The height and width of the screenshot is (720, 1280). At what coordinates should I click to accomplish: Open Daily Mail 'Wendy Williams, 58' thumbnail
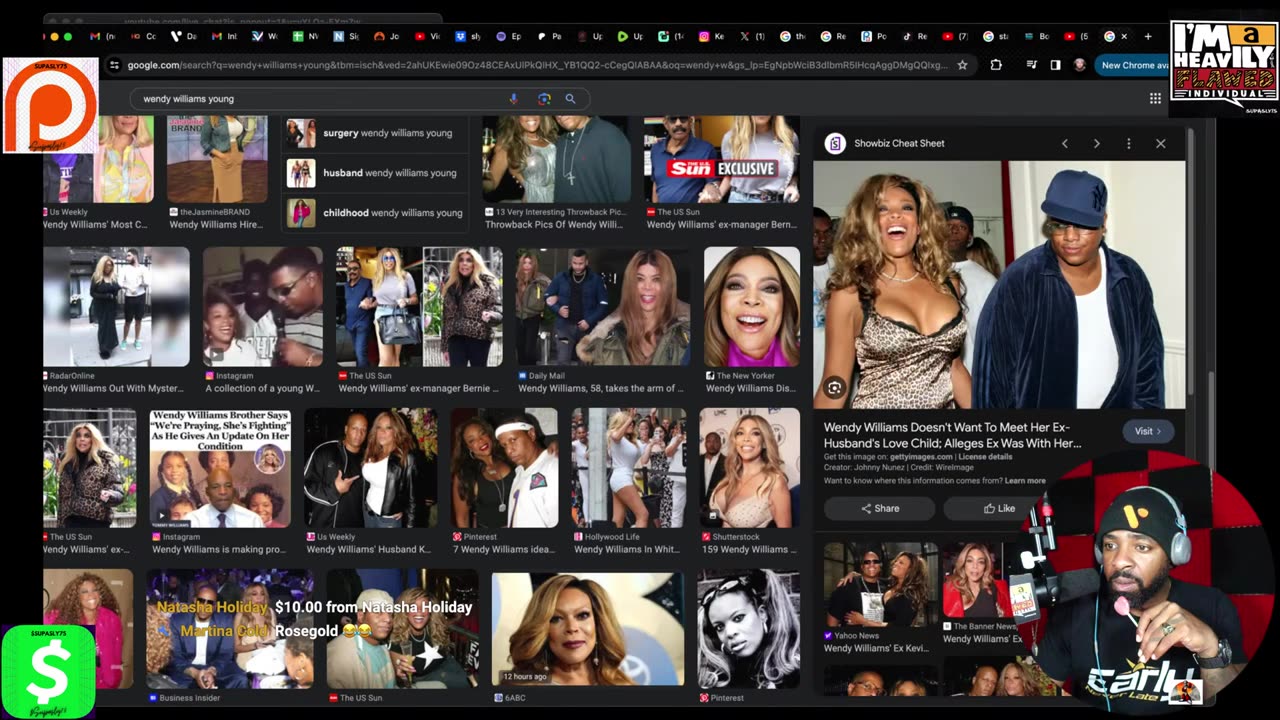point(603,306)
